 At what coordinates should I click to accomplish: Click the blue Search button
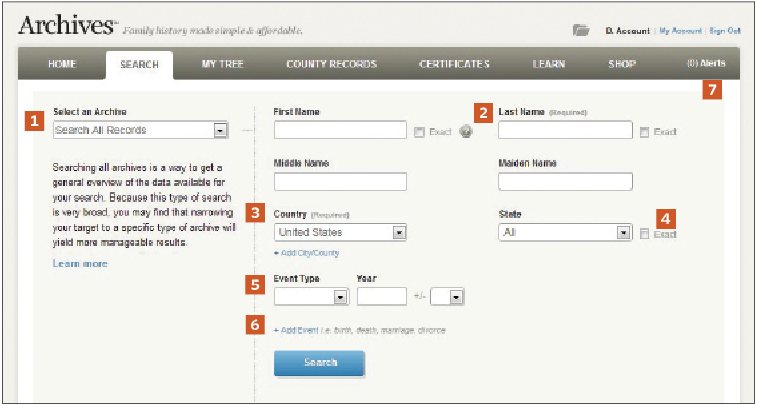319,363
